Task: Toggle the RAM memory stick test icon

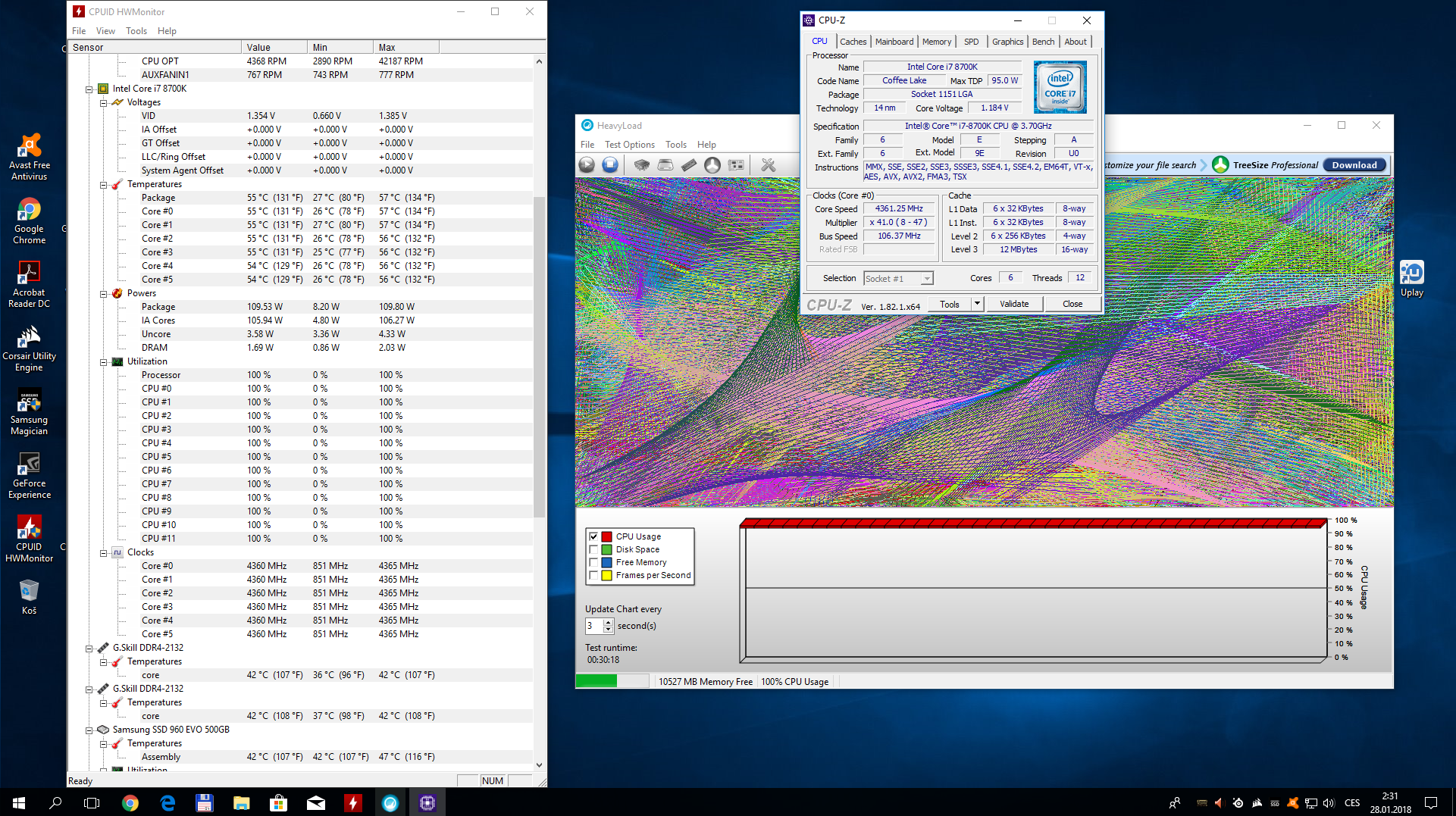Action: (x=689, y=165)
